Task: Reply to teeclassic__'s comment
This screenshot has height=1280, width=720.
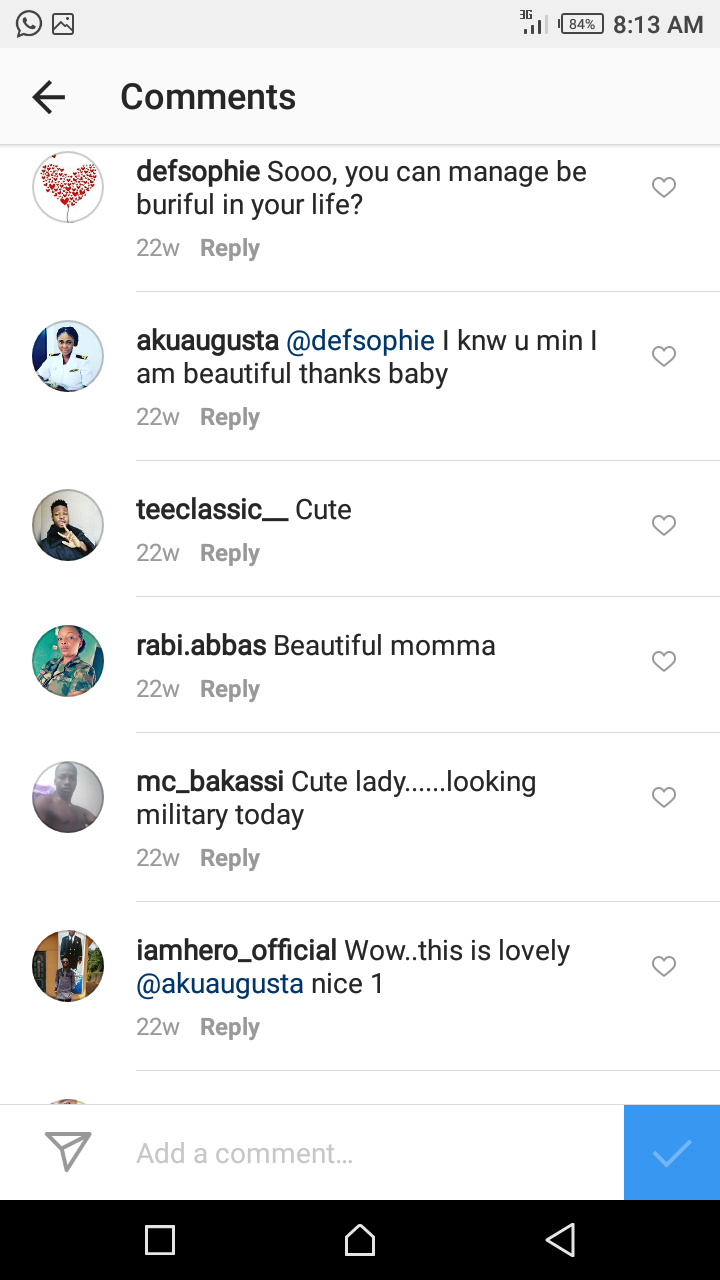Action: [x=229, y=553]
